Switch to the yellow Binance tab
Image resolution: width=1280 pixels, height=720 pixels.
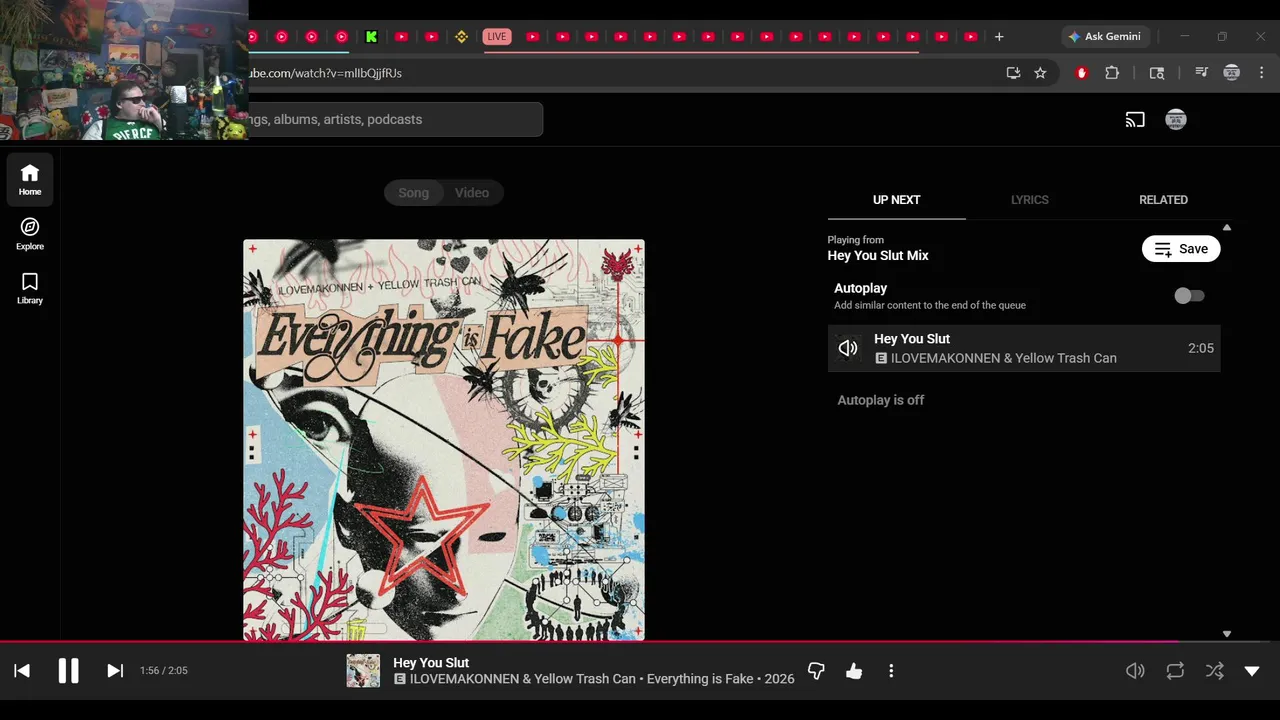click(x=461, y=37)
